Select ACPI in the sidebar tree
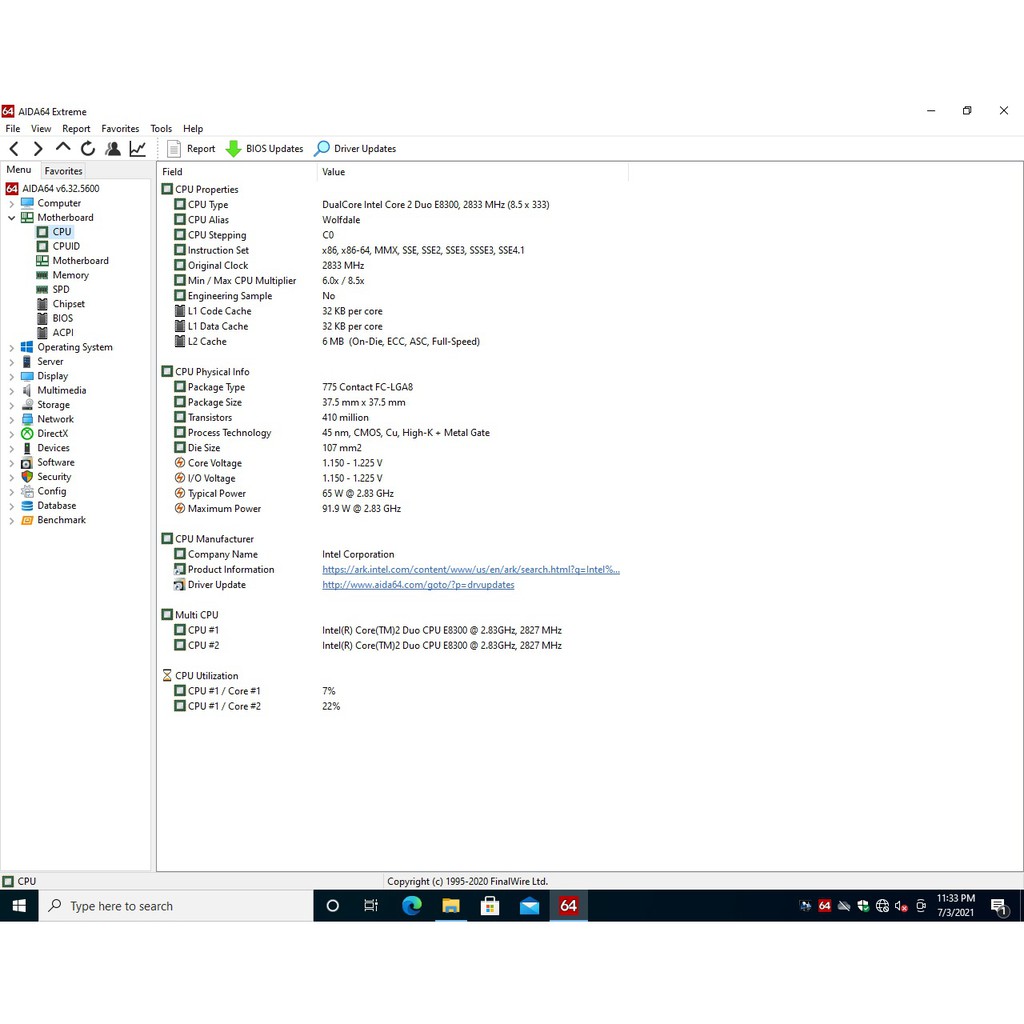The width and height of the screenshot is (1024, 1024). (63, 332)
